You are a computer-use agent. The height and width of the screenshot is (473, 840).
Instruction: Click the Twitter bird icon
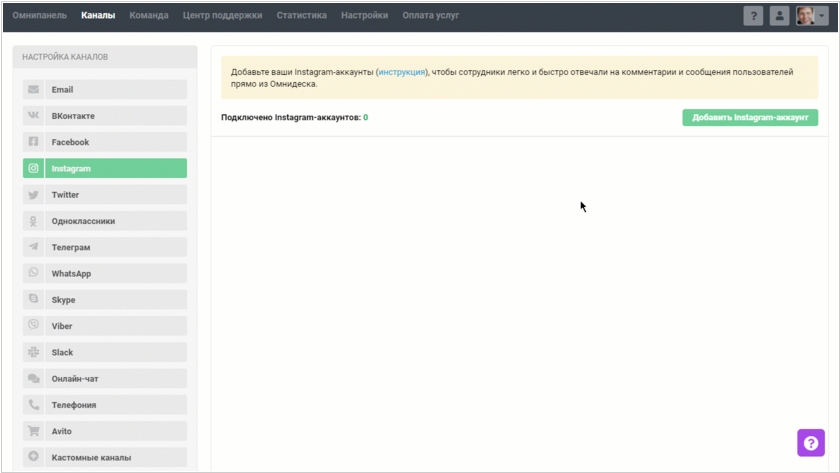[x=33, y=194]
